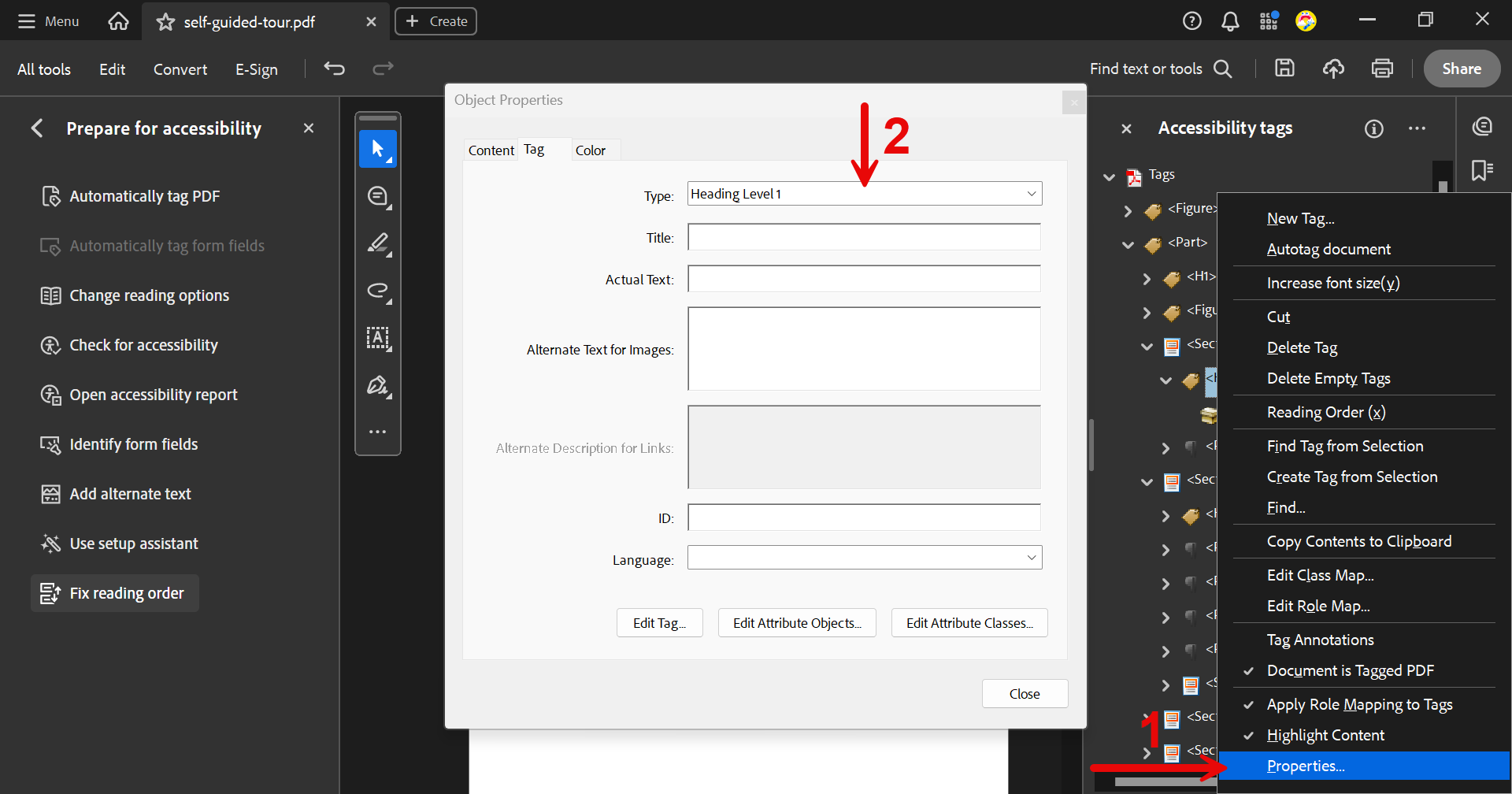Screen dimensions: 1512x794
Task: Click the Title input field
Action: (864, 237)
